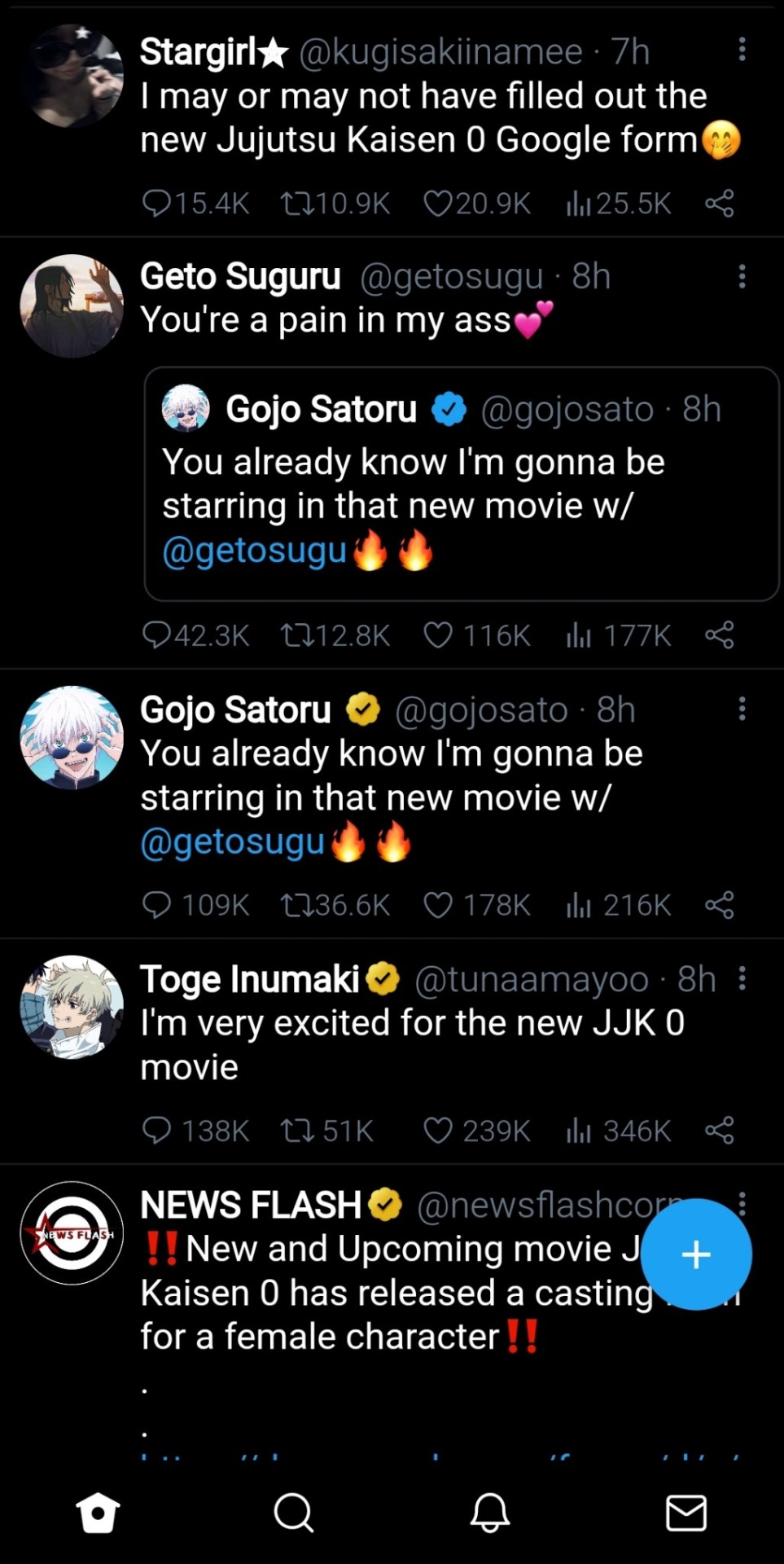Compose a new tweet with plus button
The width and height of the screenshot is (784, 1564).
(x=696, y=1254)
